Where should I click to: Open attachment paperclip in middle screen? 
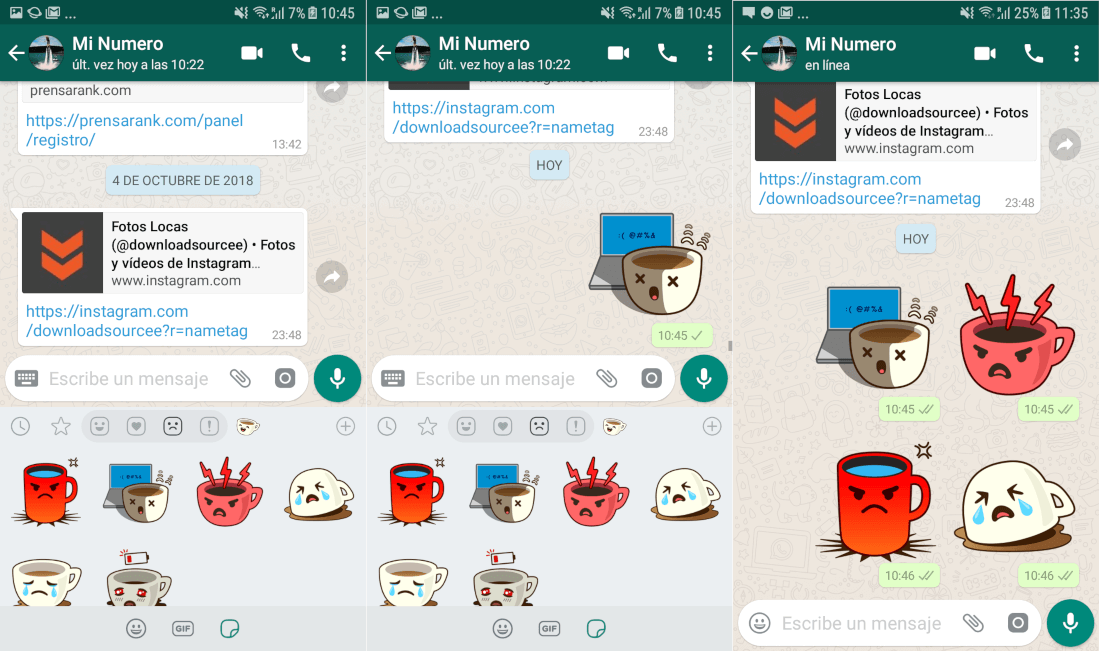(607, 379)
